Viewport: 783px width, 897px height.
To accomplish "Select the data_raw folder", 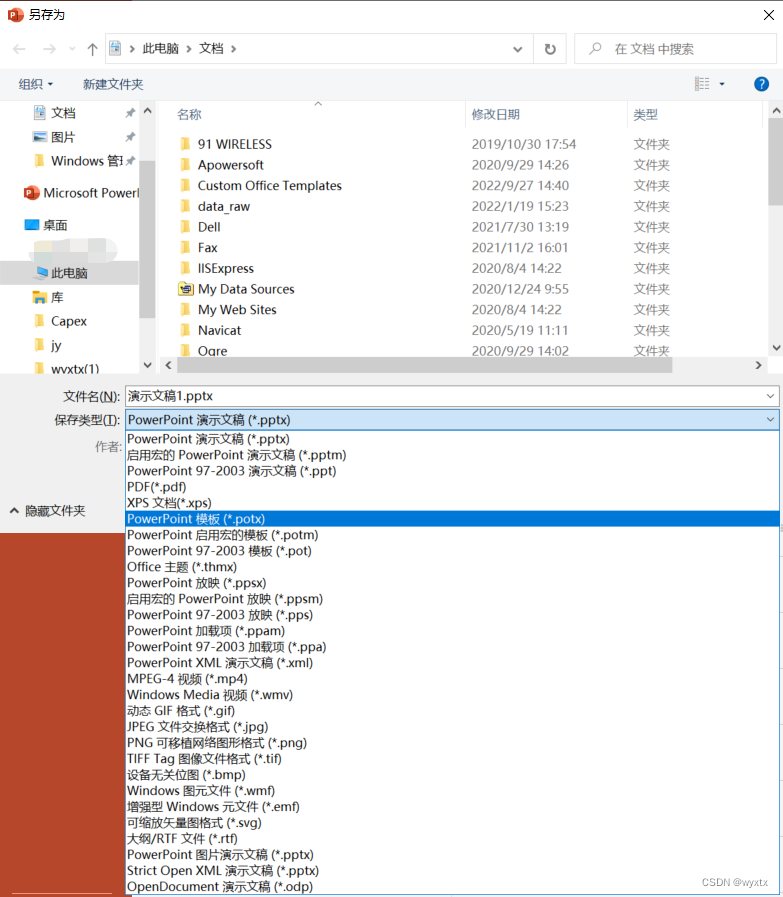I will click(x=224, y=206).
